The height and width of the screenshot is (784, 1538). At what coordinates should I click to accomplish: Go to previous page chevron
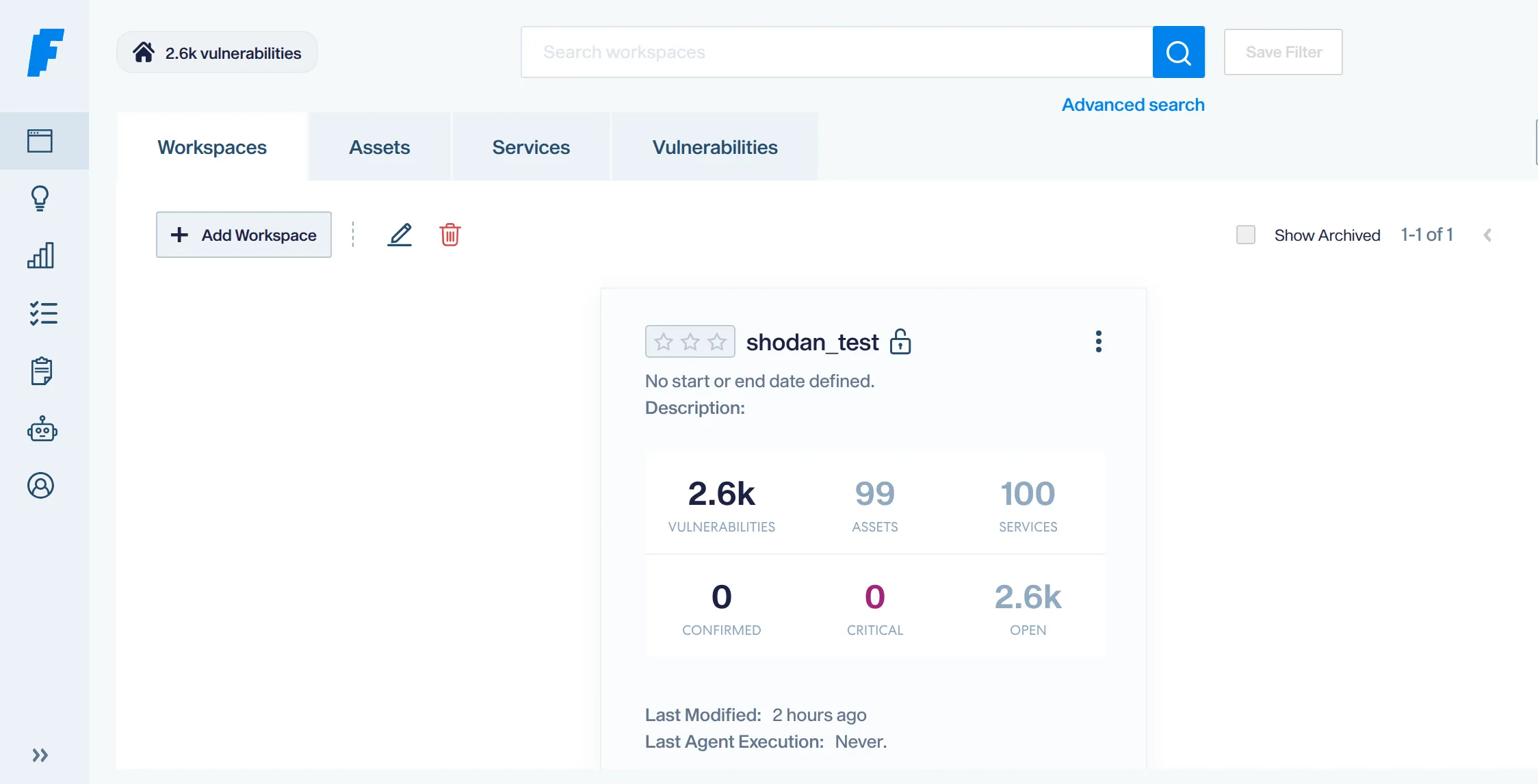[x=1487, y=235]
